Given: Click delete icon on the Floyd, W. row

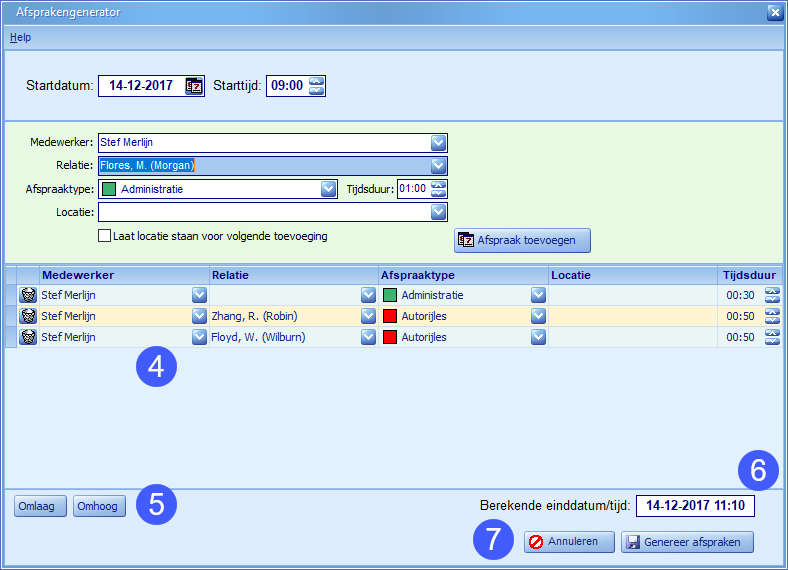Looking at the screenshot, I should tap(28, 337).
